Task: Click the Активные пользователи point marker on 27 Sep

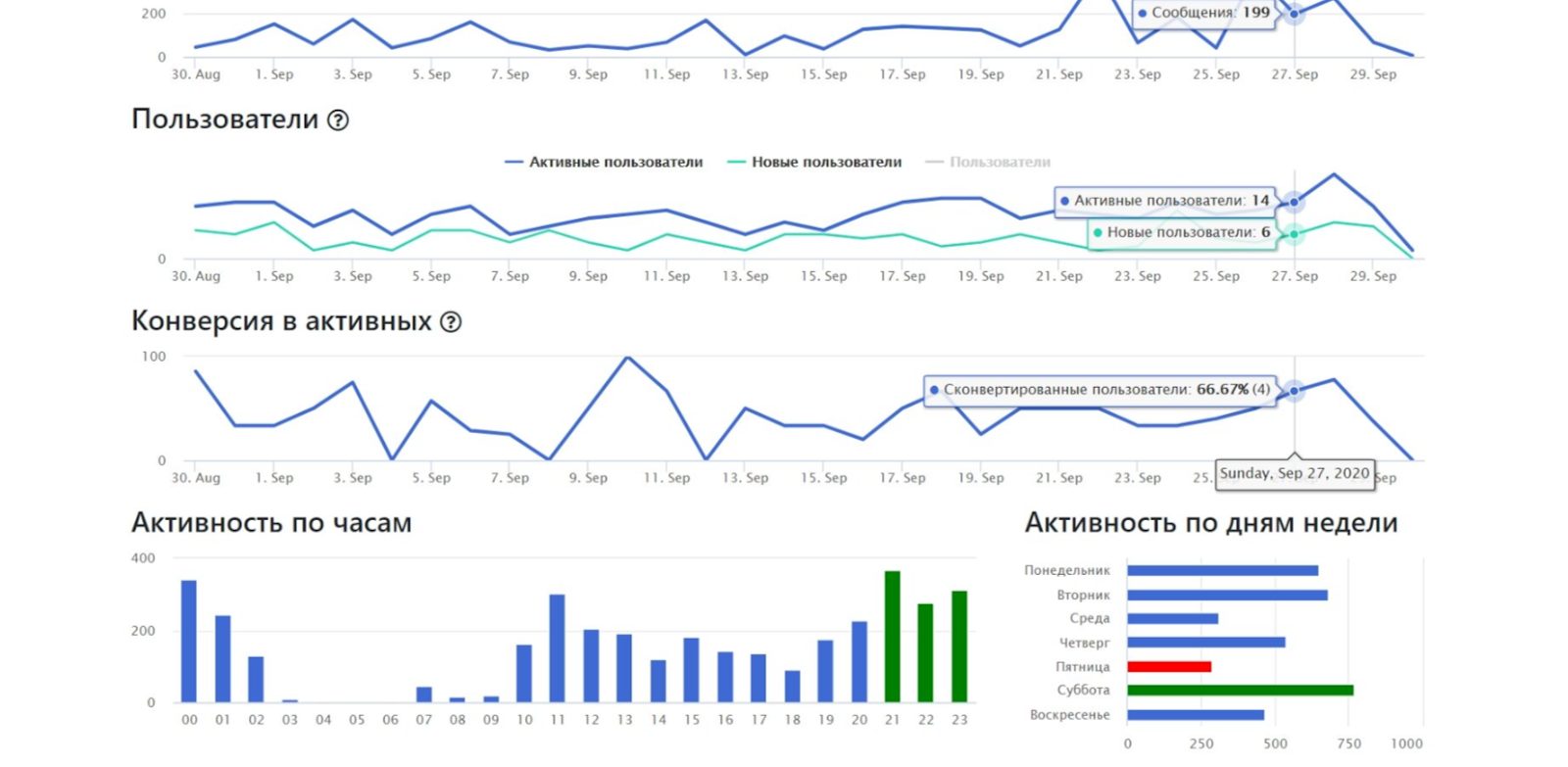Action: pos(1295,202)
